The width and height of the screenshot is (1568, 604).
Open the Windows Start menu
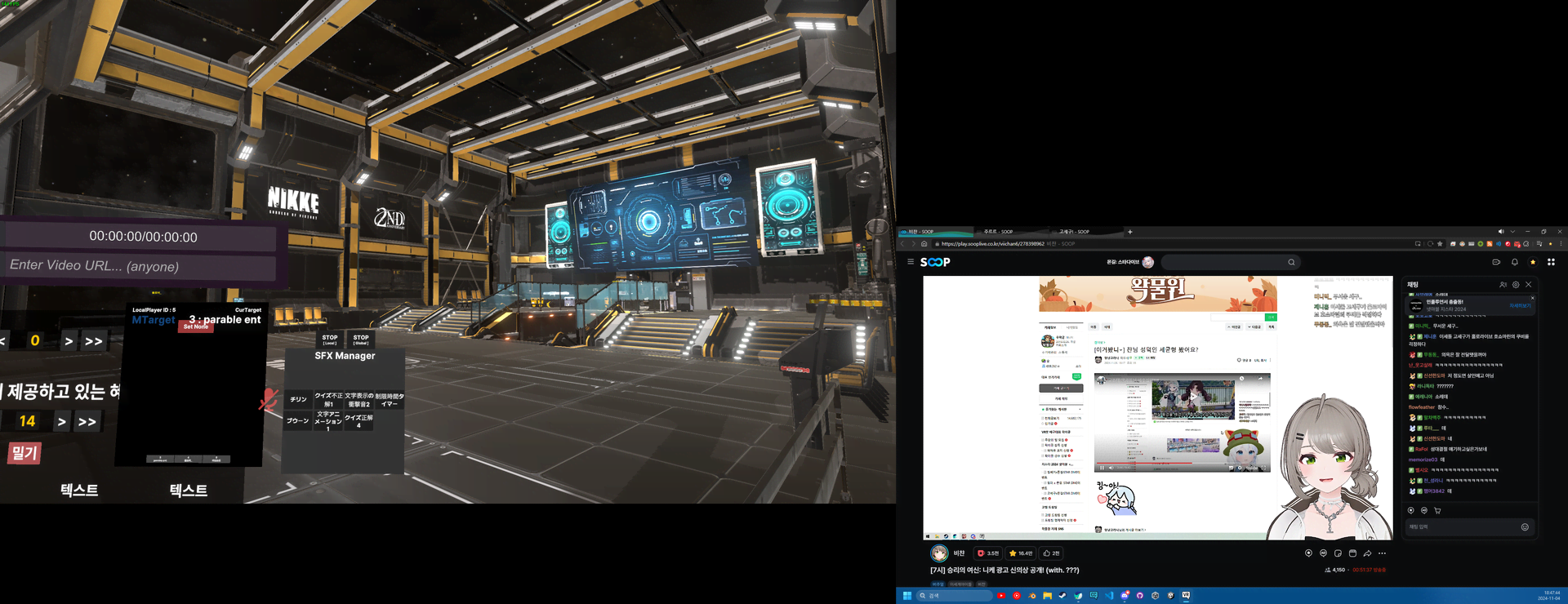coord(906,596)
